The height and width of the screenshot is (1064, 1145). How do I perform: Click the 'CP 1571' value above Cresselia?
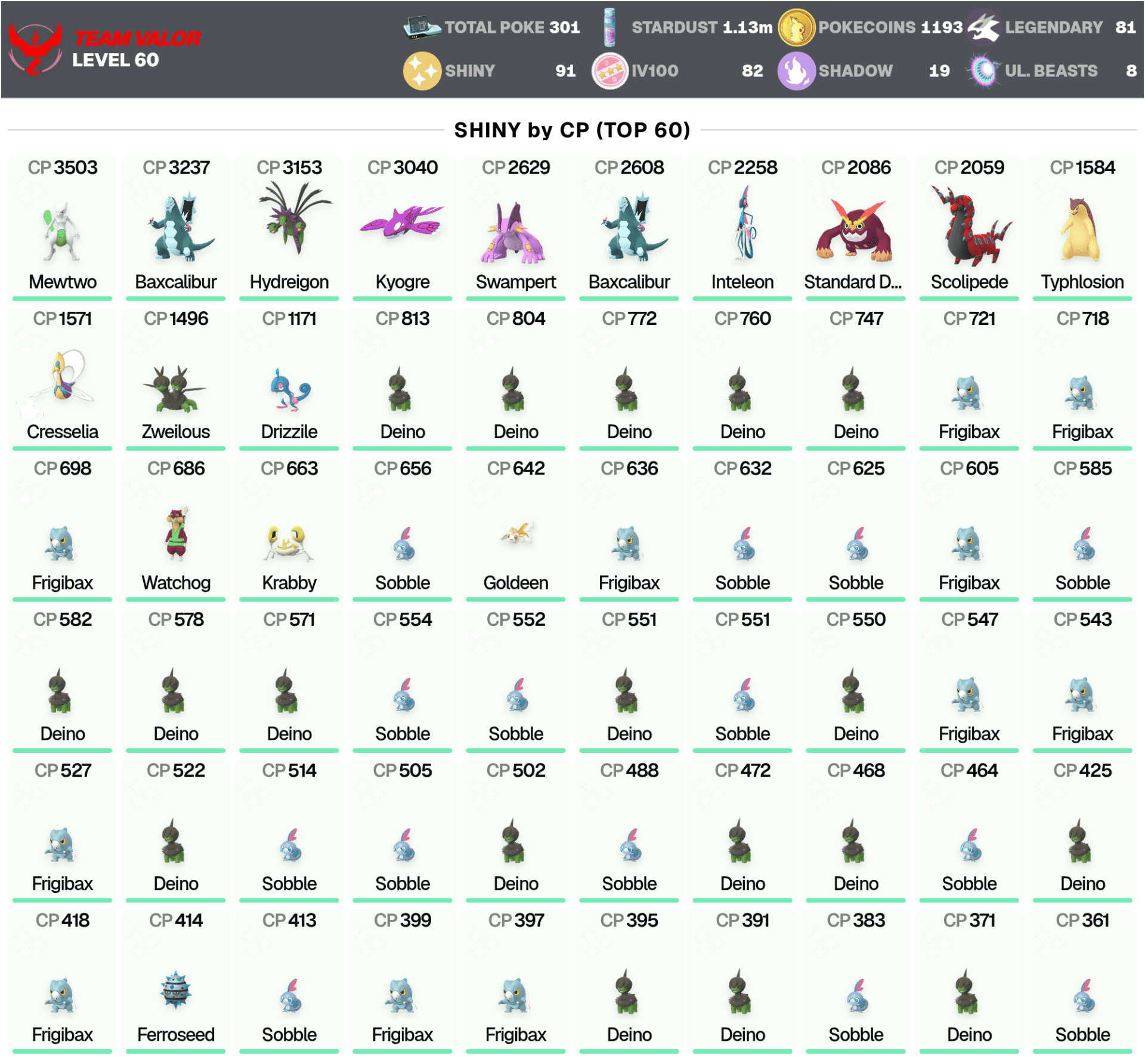click(x=62, y=319)
